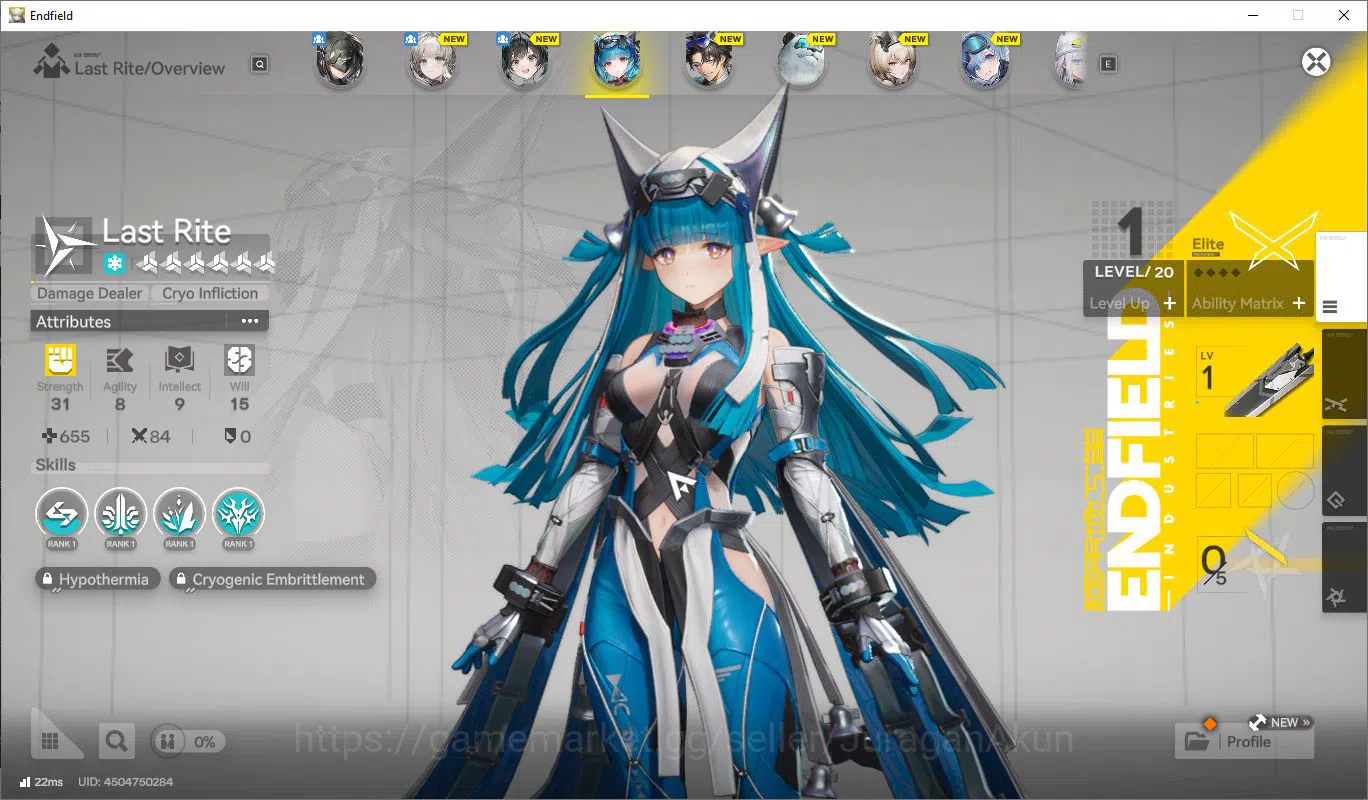Open the fourth skill with frost burst icon
This screenshot has width=1368, height=800.
tap(238, 514)
